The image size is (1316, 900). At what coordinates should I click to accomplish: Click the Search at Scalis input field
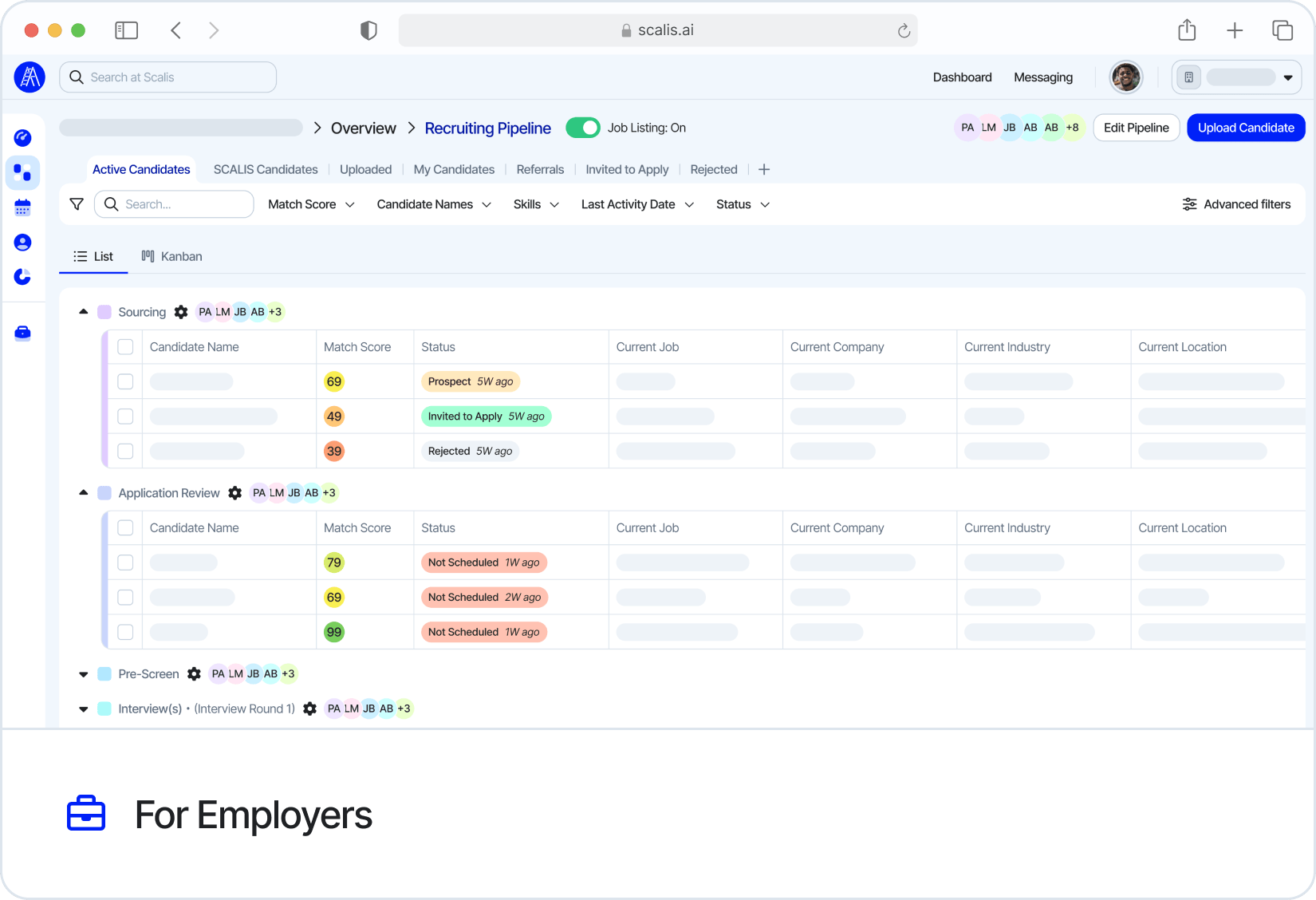click(x=168, y=77)
